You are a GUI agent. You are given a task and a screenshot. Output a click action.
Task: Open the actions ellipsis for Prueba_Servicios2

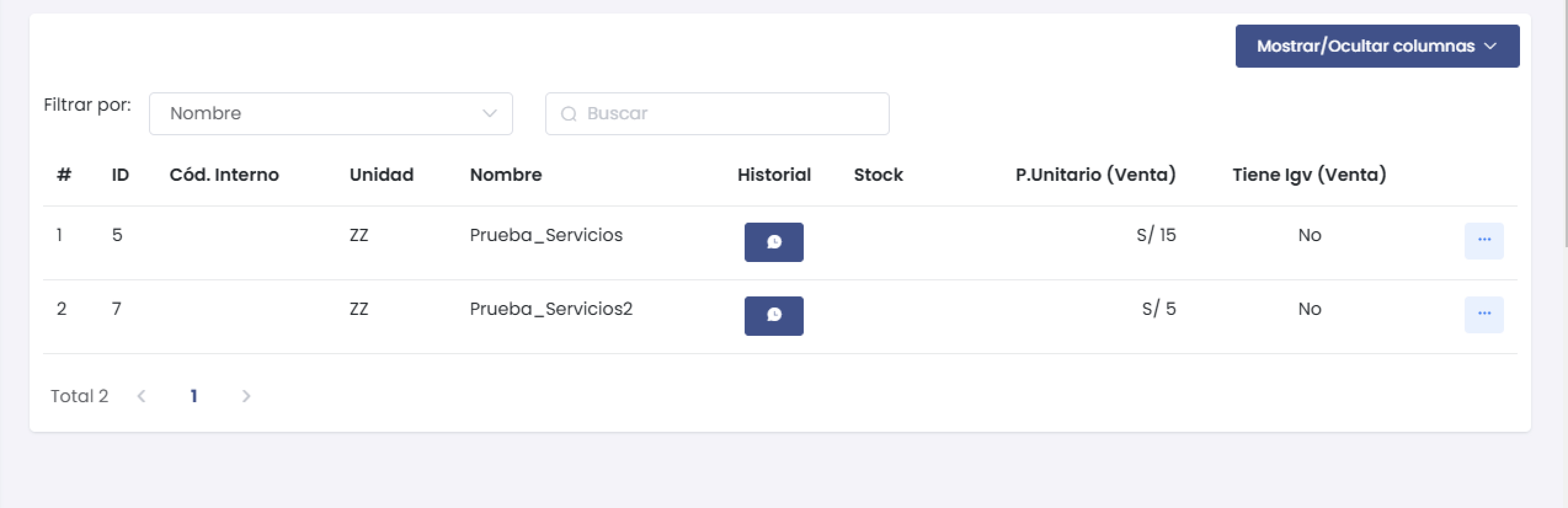pos(1483,314)
